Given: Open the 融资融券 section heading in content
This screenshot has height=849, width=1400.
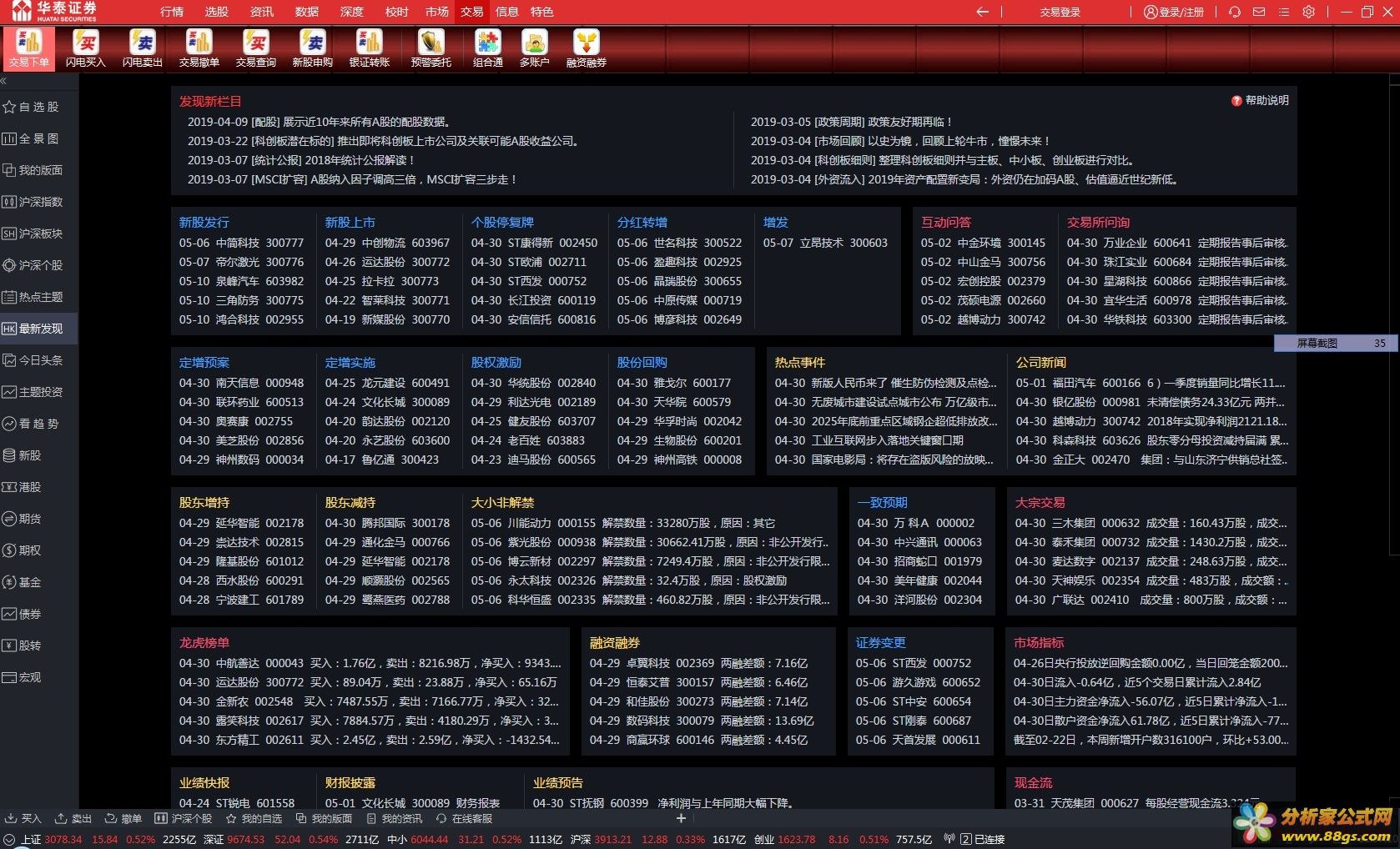Looking at the screenshot, I should (x=615, y=643).
